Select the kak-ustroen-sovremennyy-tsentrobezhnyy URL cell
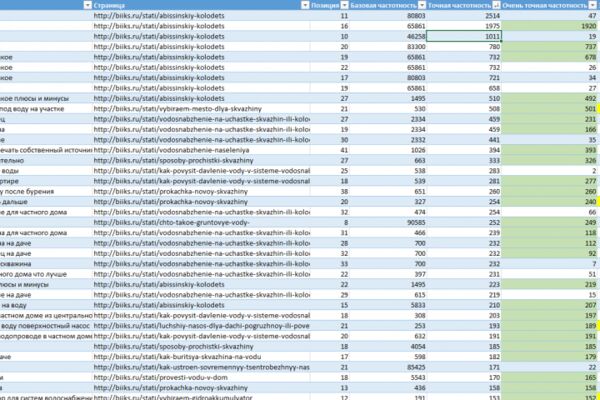The image size is (600, 400). tap(201, 367)
